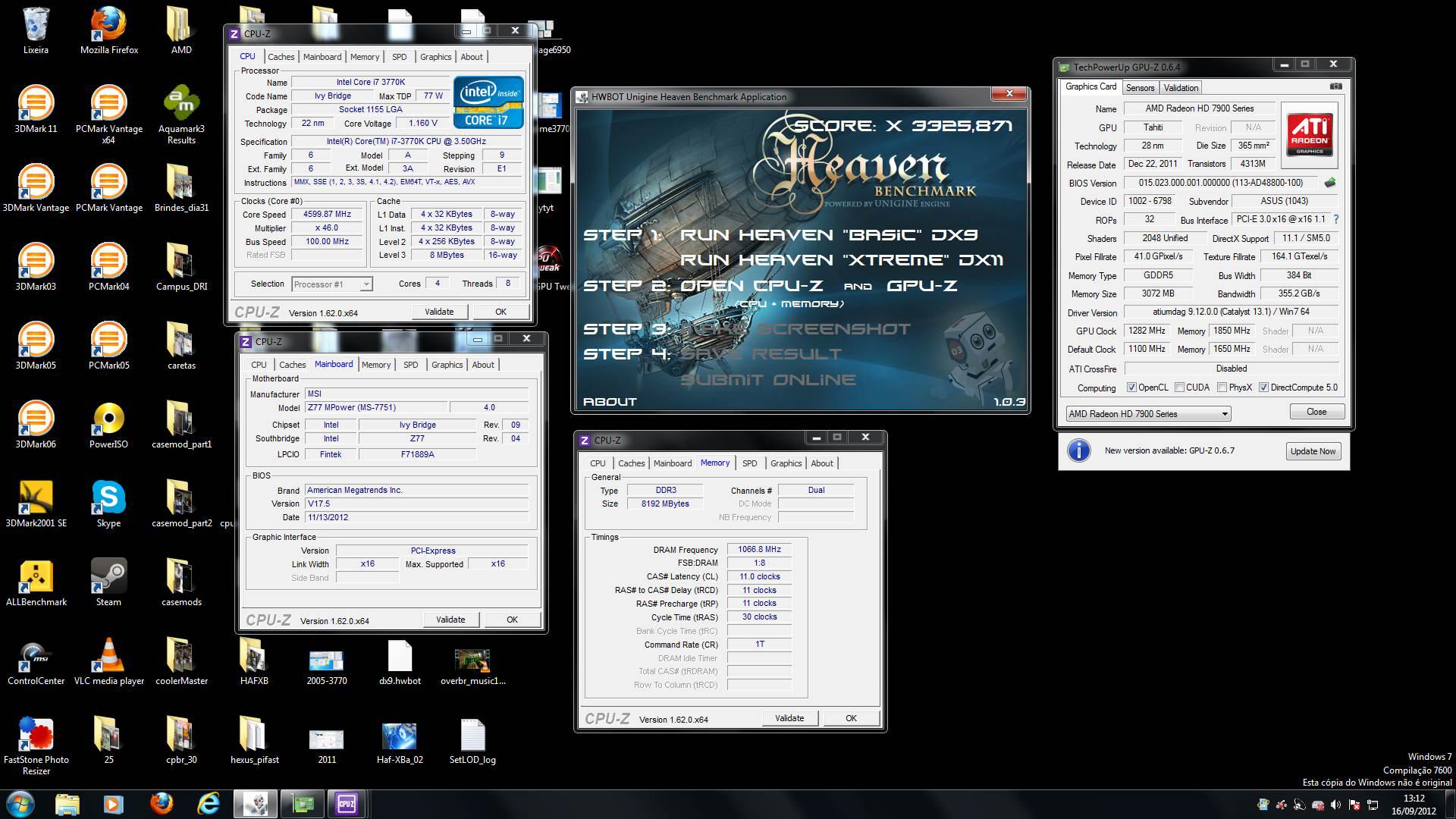1456x819 pixels.
Task: Click Run Heaven Xtreme DX11 option
Action: tap(842, 260)
